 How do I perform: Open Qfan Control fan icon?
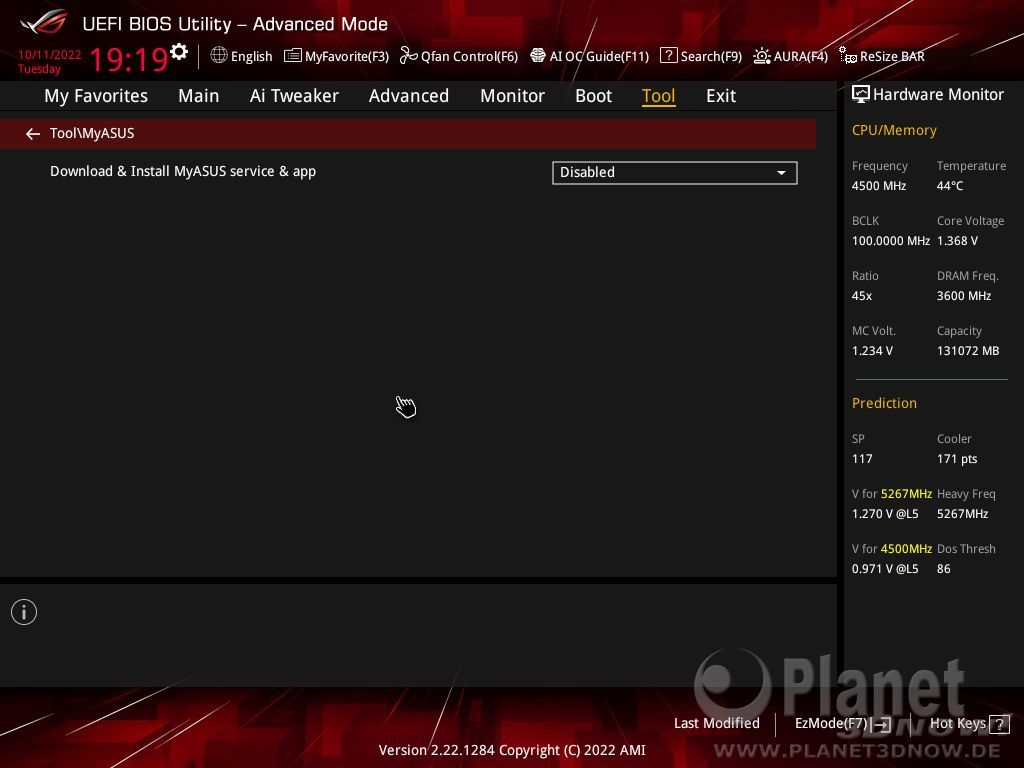pyautogui.click(x=408, y=56)
